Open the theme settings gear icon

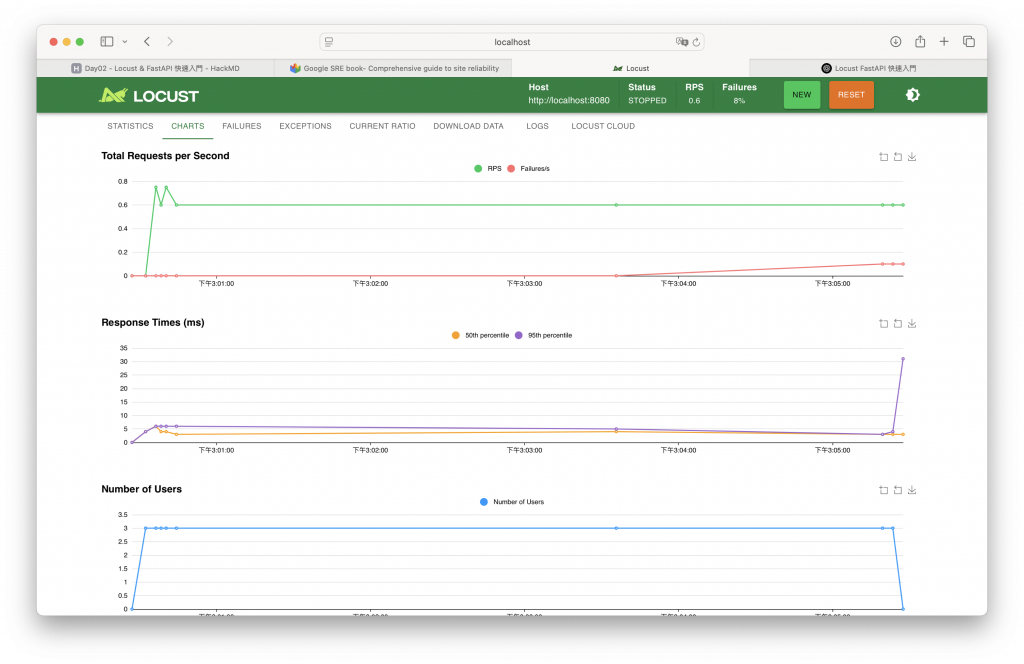[912, 95]
